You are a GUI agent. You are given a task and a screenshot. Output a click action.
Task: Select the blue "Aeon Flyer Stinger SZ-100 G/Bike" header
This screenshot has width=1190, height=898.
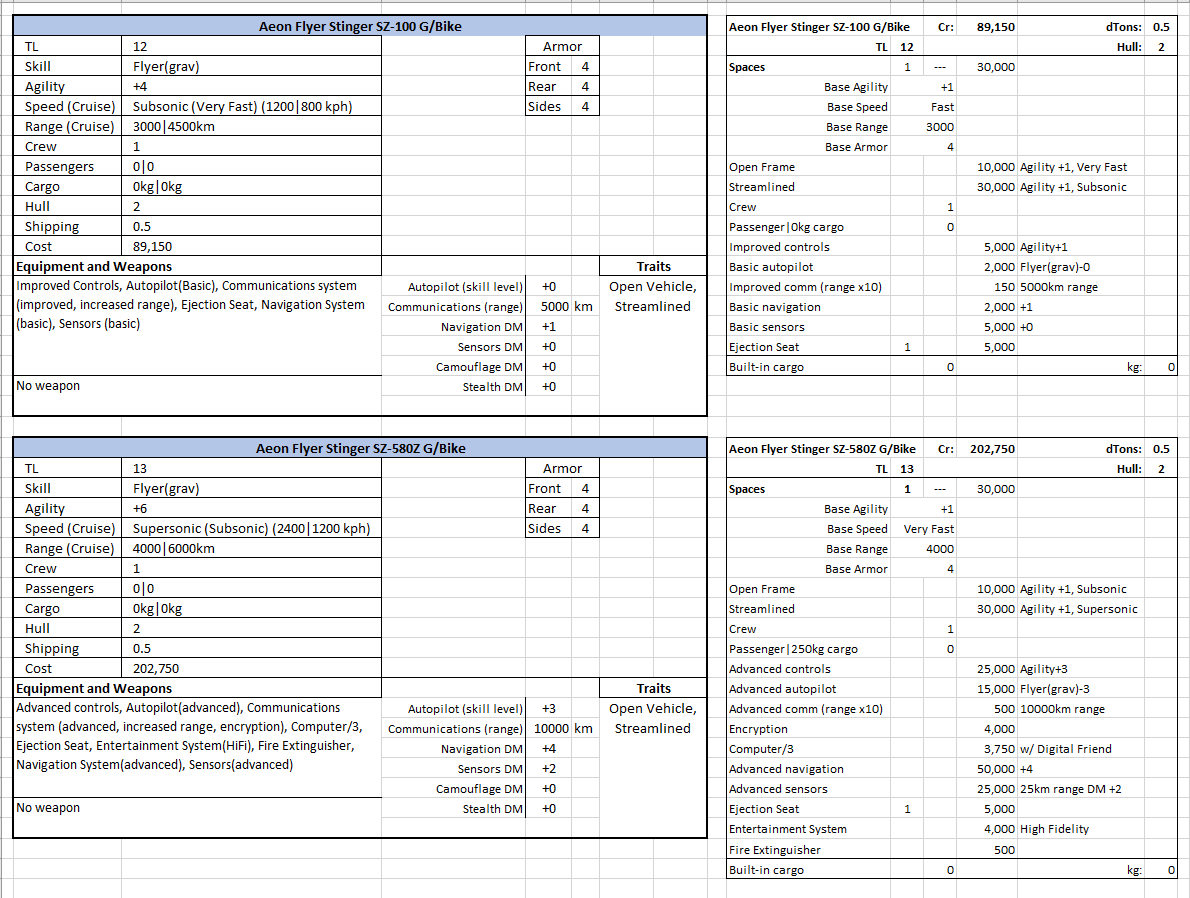tap(360, 27)
